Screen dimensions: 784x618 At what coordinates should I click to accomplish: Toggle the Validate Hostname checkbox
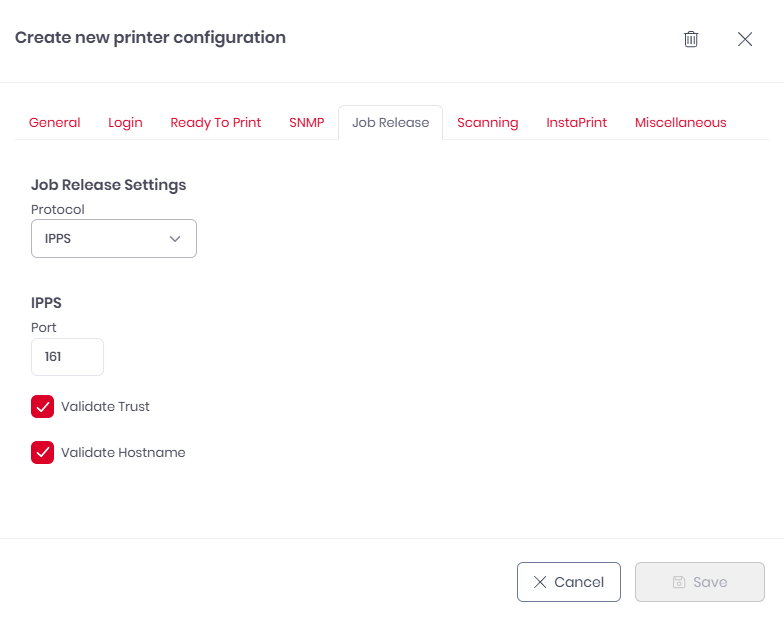43,452
